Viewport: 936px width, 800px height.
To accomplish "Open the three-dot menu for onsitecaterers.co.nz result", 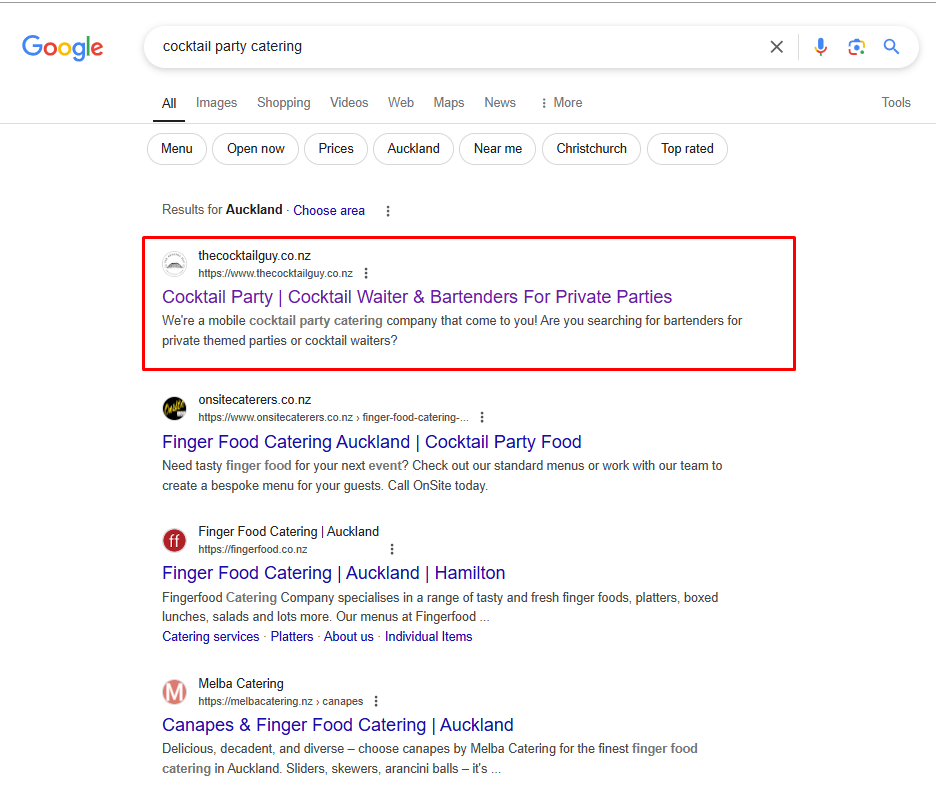I will pos(482,417).
